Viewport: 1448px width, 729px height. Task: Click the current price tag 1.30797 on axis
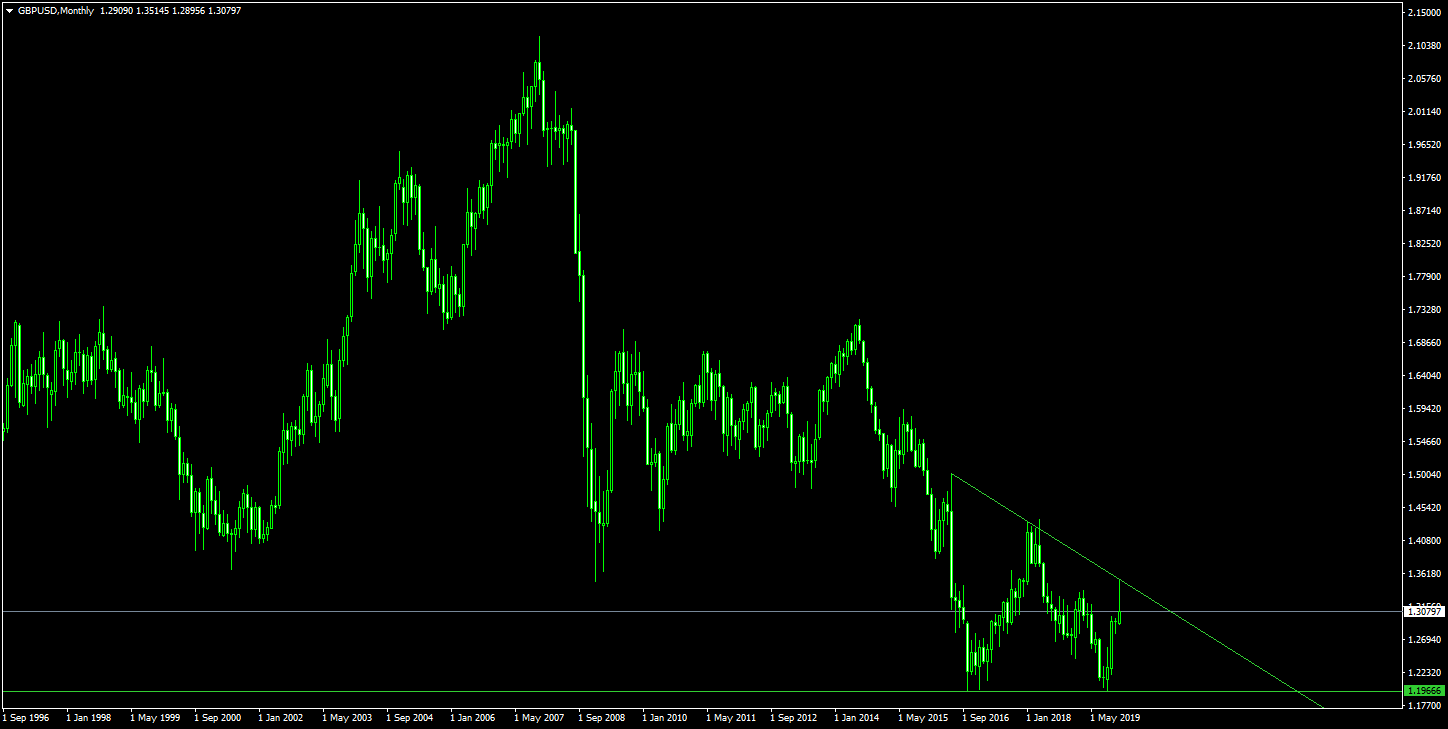point(1425,611)
